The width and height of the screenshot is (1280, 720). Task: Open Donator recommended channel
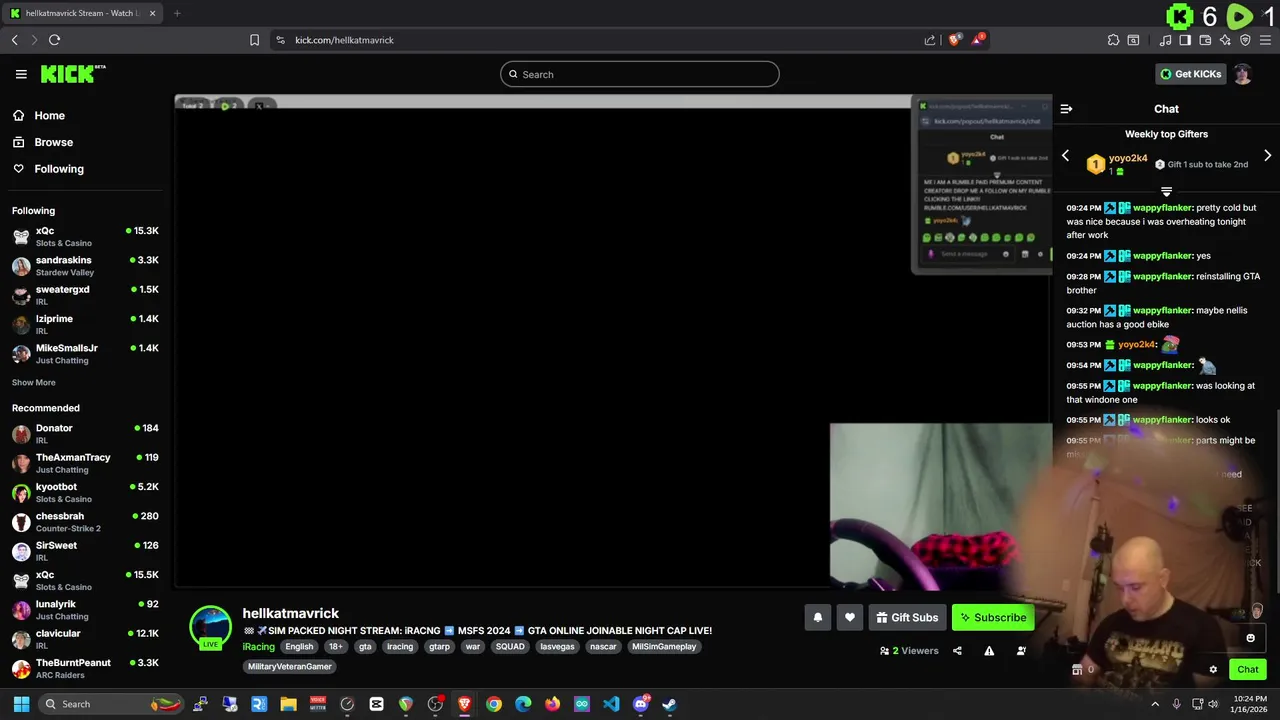[x=85, y=434]
